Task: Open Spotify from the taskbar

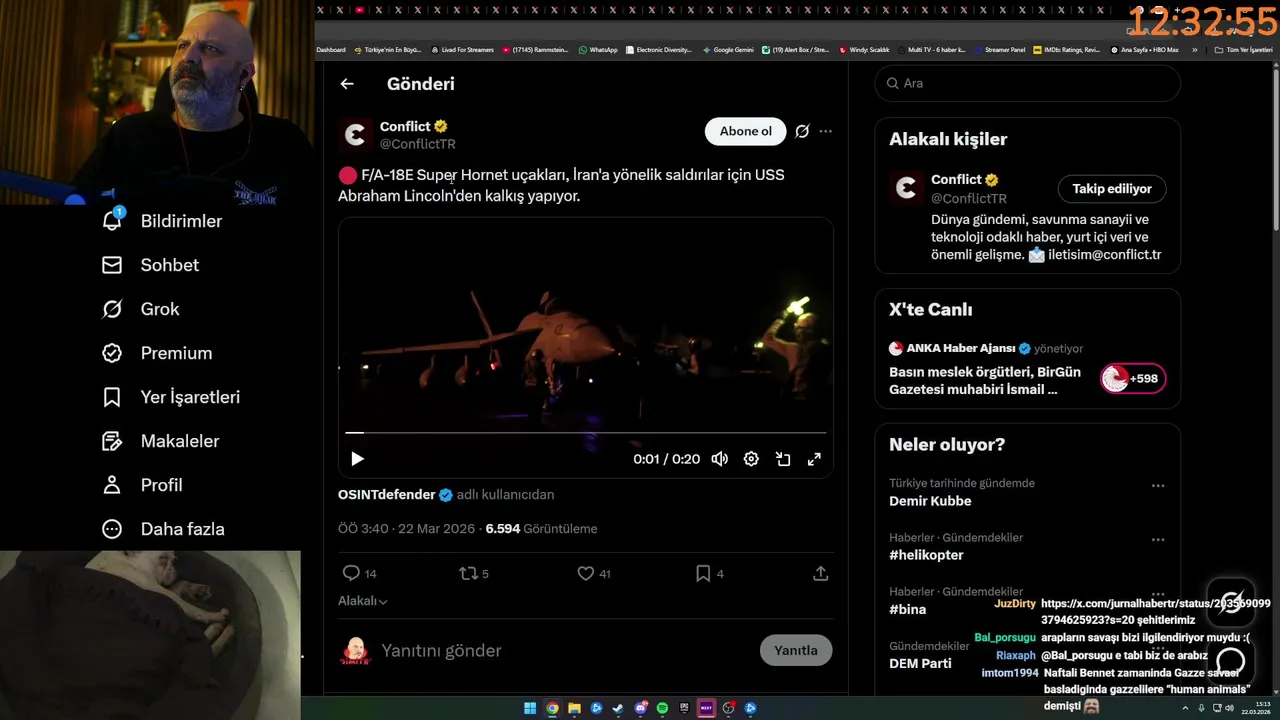Action: click(x=662, y=708)
